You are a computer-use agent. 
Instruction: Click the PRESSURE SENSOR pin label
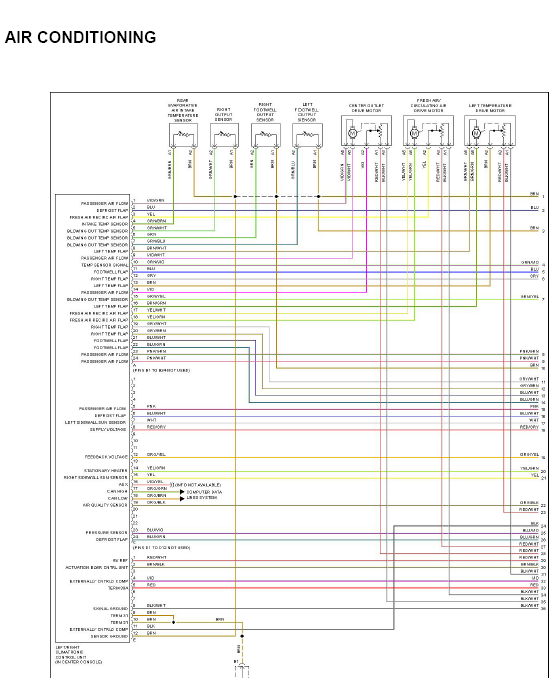pyautogui.click(x=106, y=533)
